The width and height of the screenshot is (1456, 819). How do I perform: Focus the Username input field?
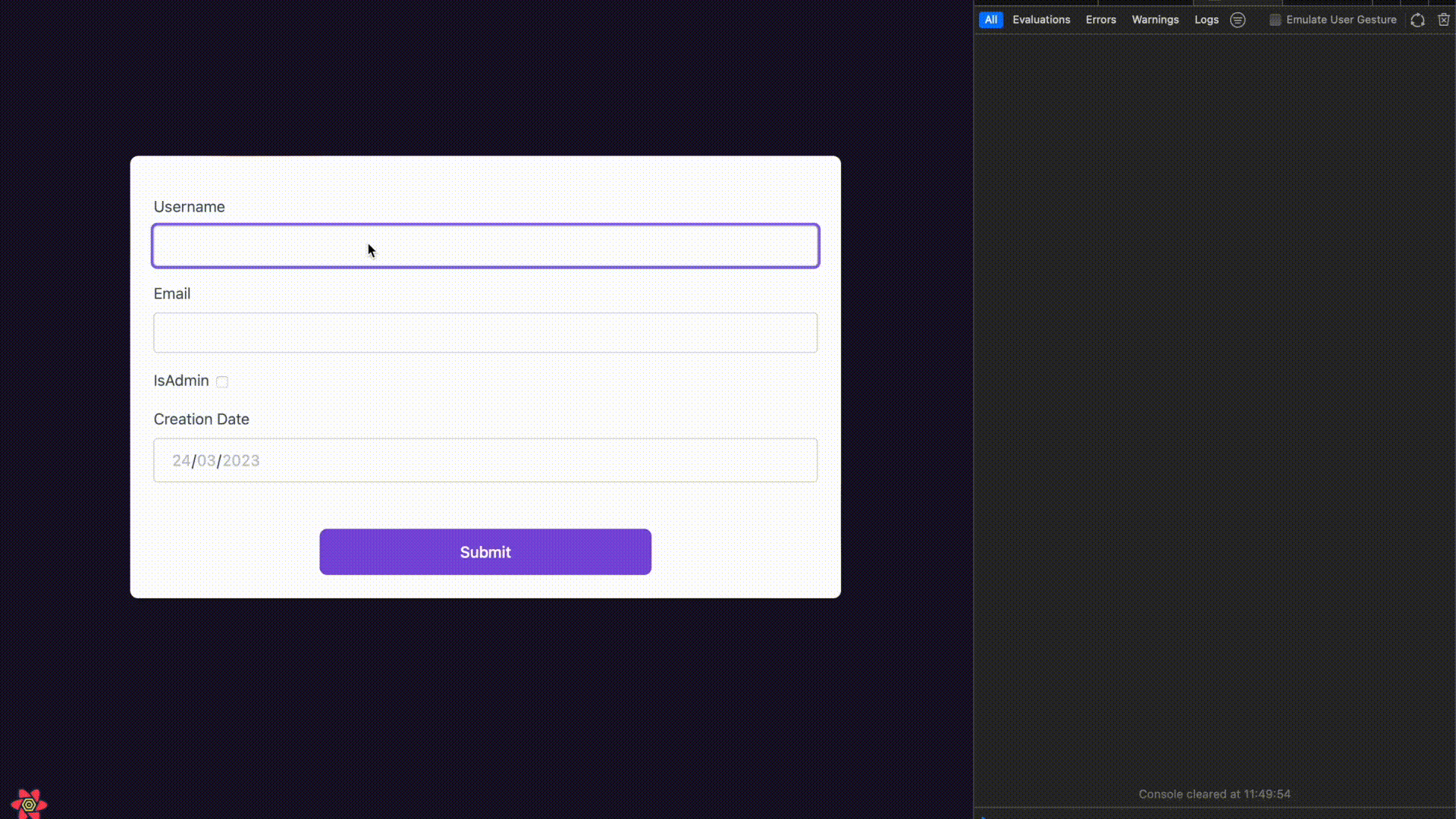pyautogui.click(x=485, y=246)
